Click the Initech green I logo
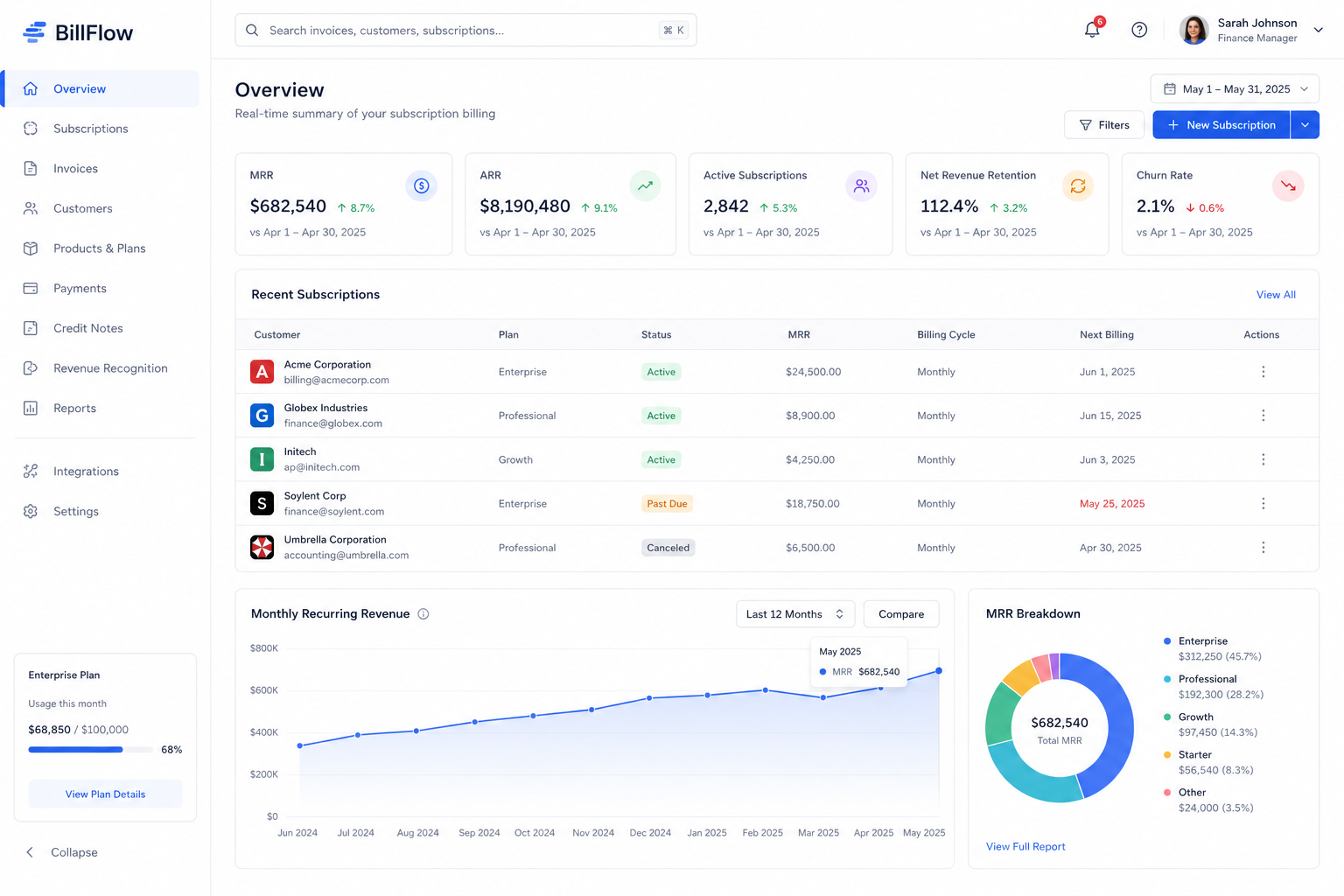Image resolution: width=1344 pixels, height=896 pixels. tap(262, 459)
